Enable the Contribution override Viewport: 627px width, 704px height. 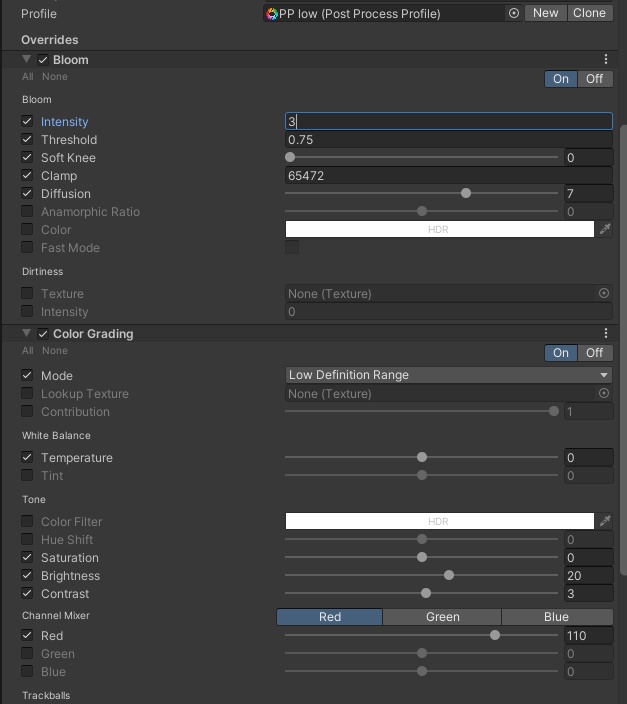pos(27,411)
